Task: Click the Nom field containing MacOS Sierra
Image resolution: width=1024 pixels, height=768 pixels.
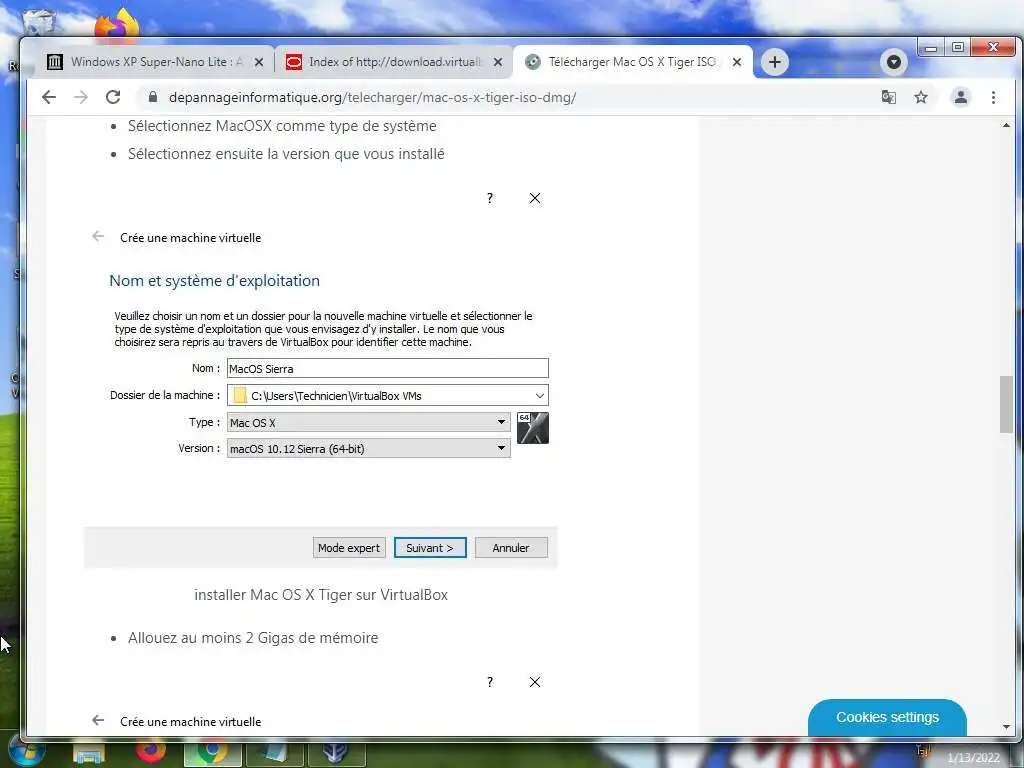Action: click(x=387, y=368)
